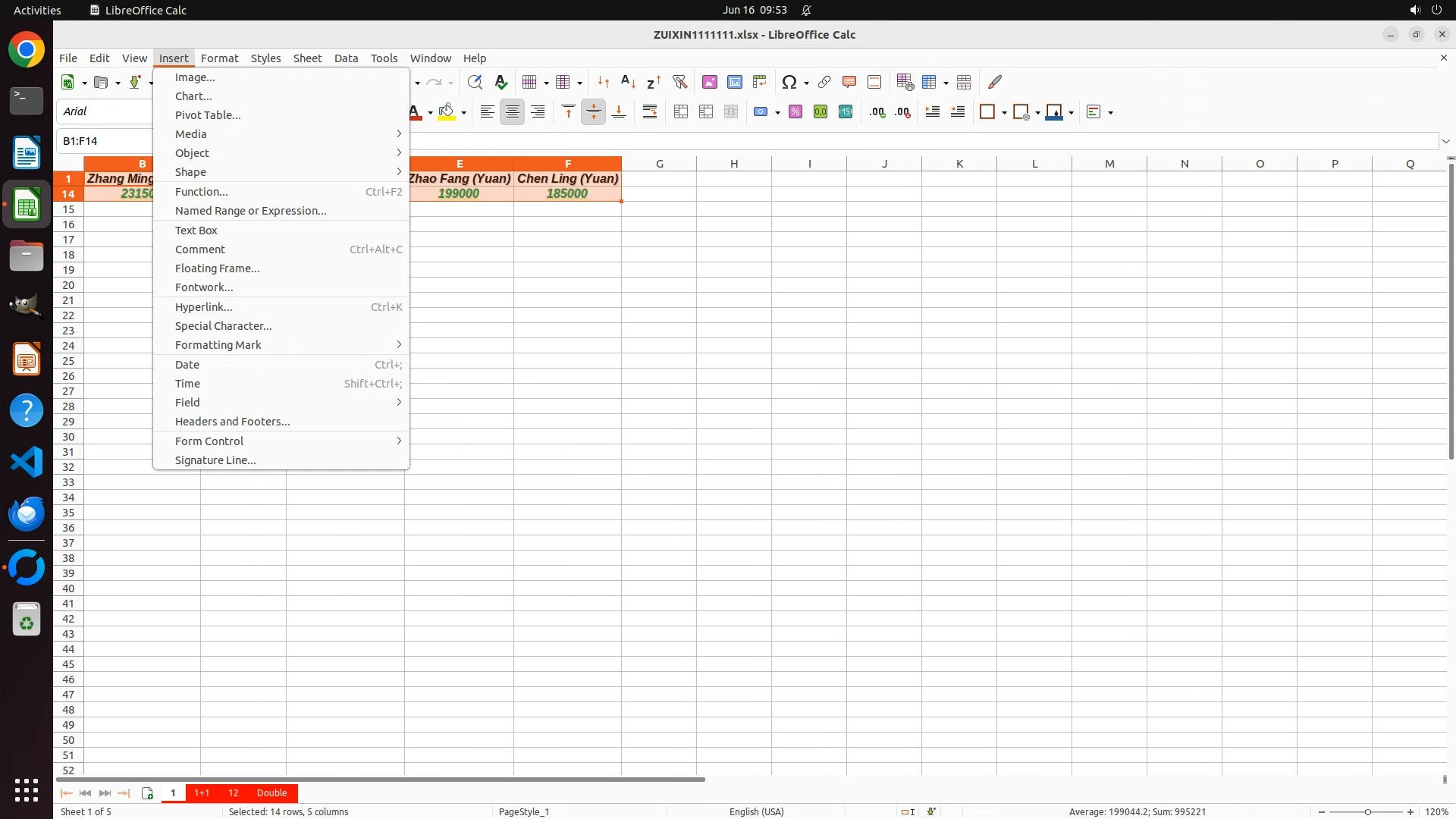
Task: Click the Insert Special Character omega icon
Action: click(789, 82)
